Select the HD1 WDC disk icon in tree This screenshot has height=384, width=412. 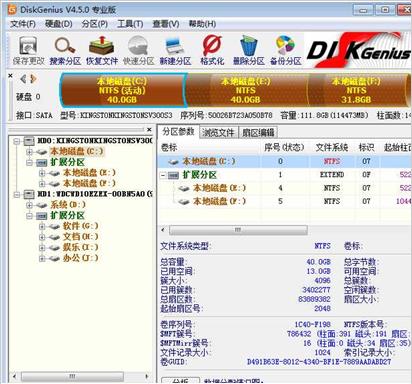29,194
